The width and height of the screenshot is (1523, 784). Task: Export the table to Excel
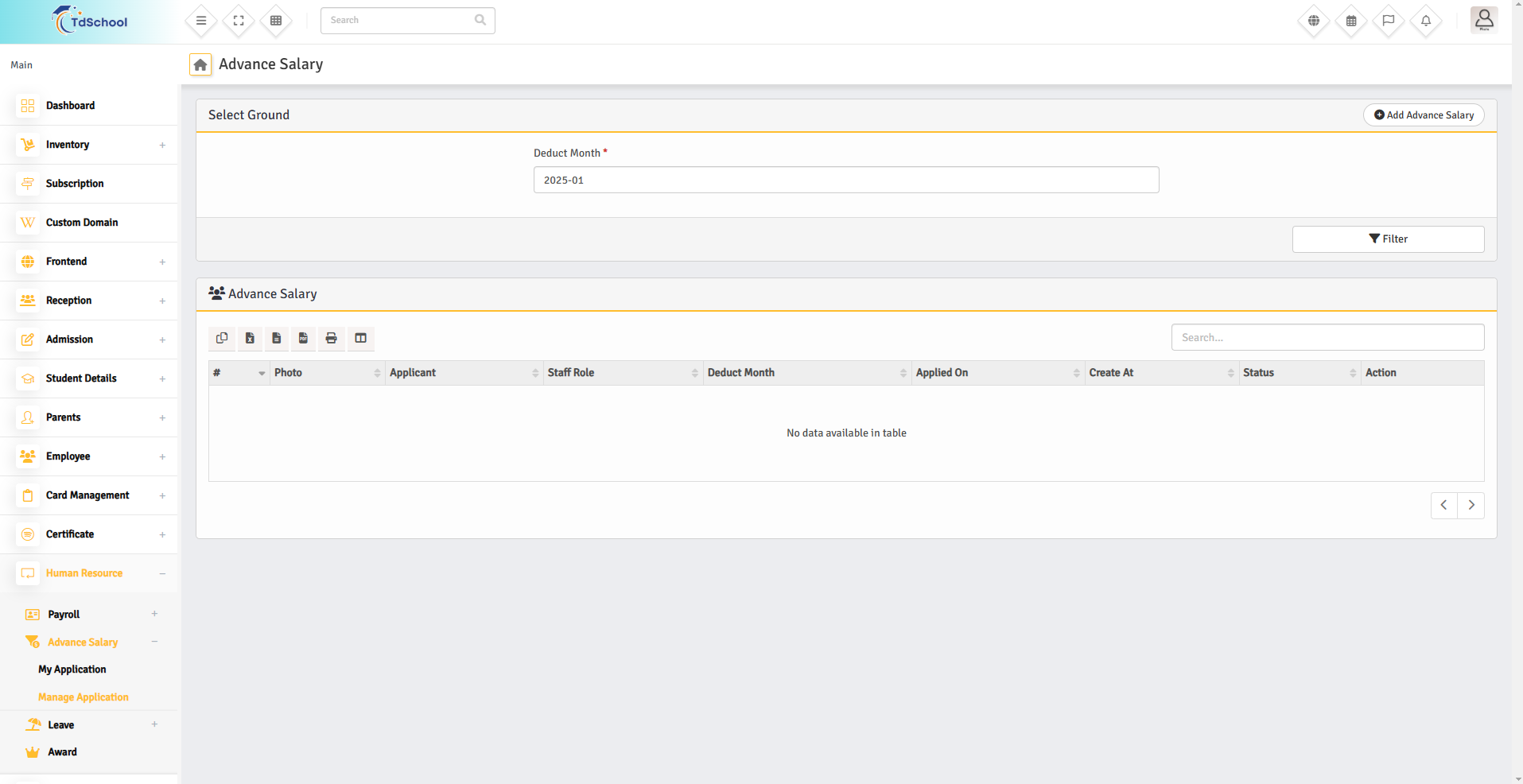coord(250,338)
